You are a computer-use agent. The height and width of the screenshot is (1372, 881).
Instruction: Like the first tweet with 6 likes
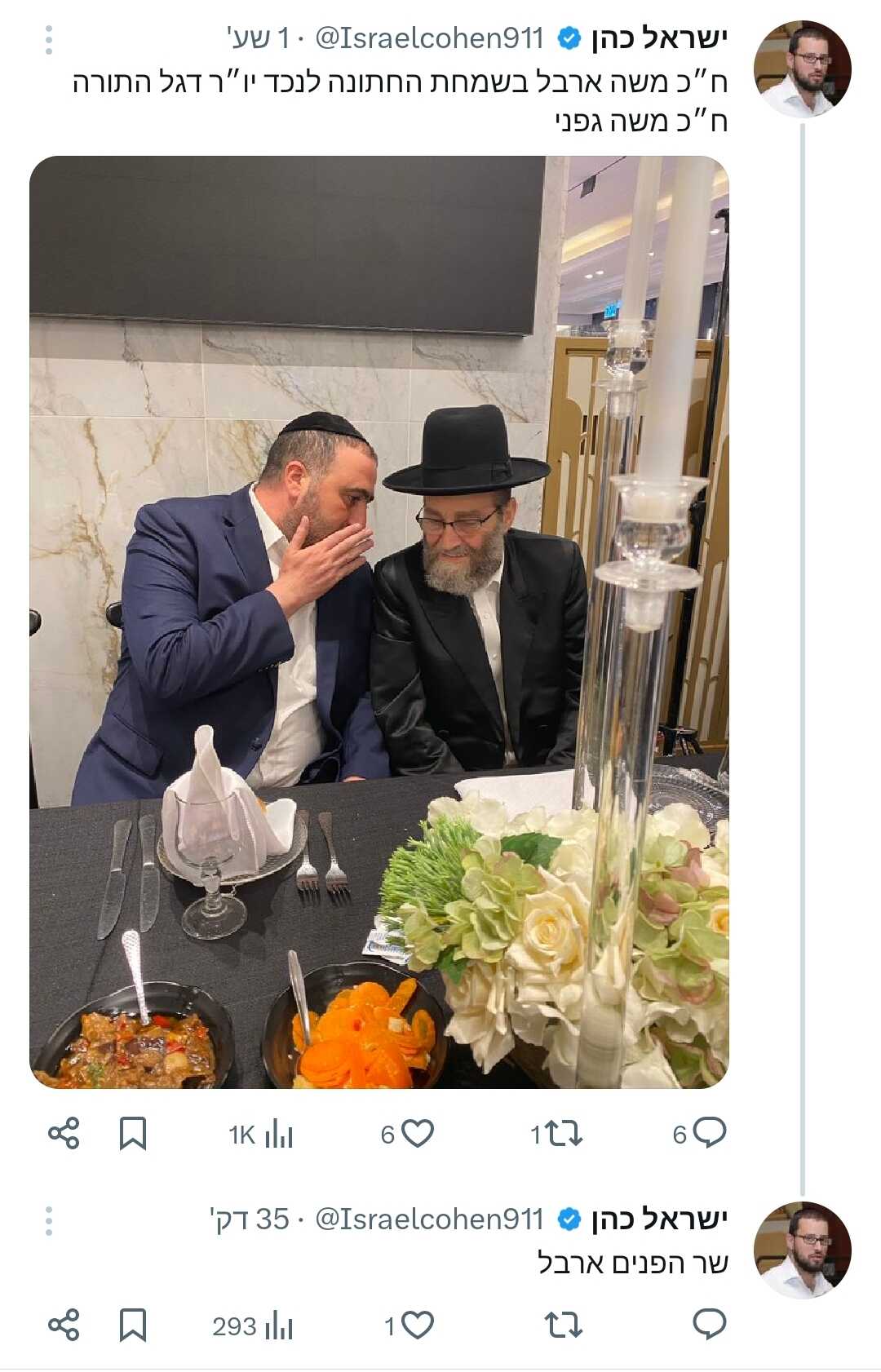408,1134
